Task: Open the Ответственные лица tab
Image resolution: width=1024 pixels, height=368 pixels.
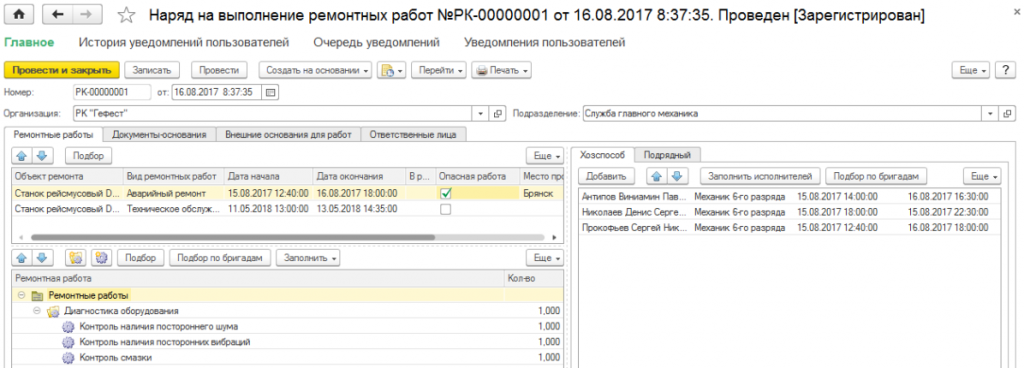Action: [x=413, y=134]
